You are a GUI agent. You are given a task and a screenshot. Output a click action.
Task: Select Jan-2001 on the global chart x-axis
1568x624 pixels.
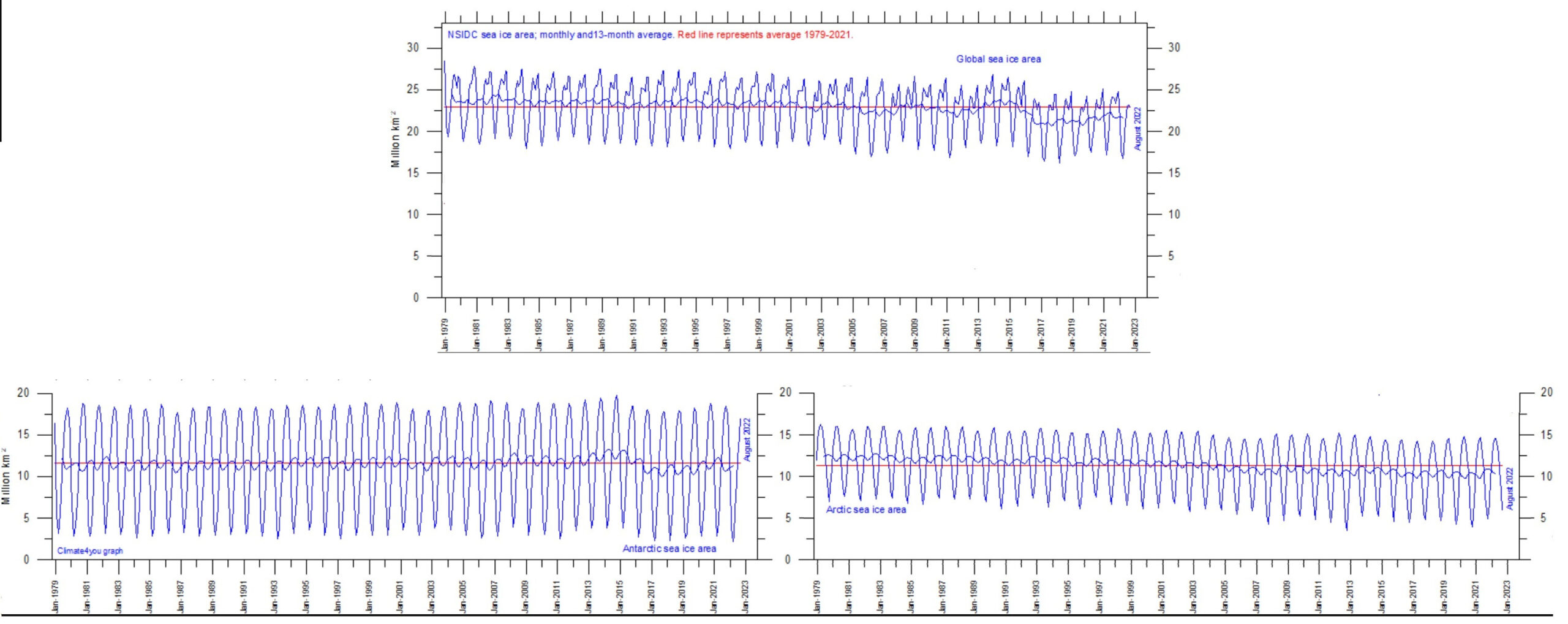point(790,335)
